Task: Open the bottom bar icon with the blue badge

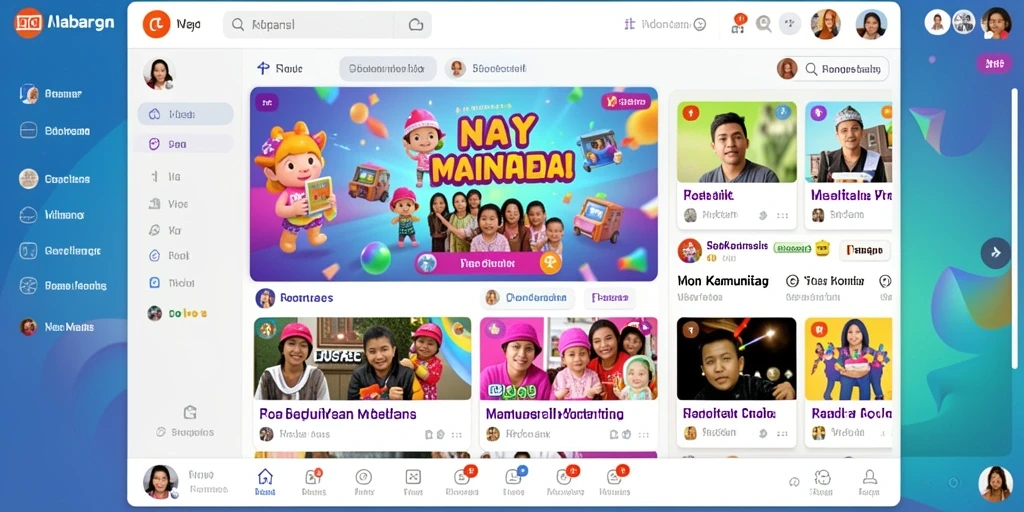Action: (x=513, y=476)
